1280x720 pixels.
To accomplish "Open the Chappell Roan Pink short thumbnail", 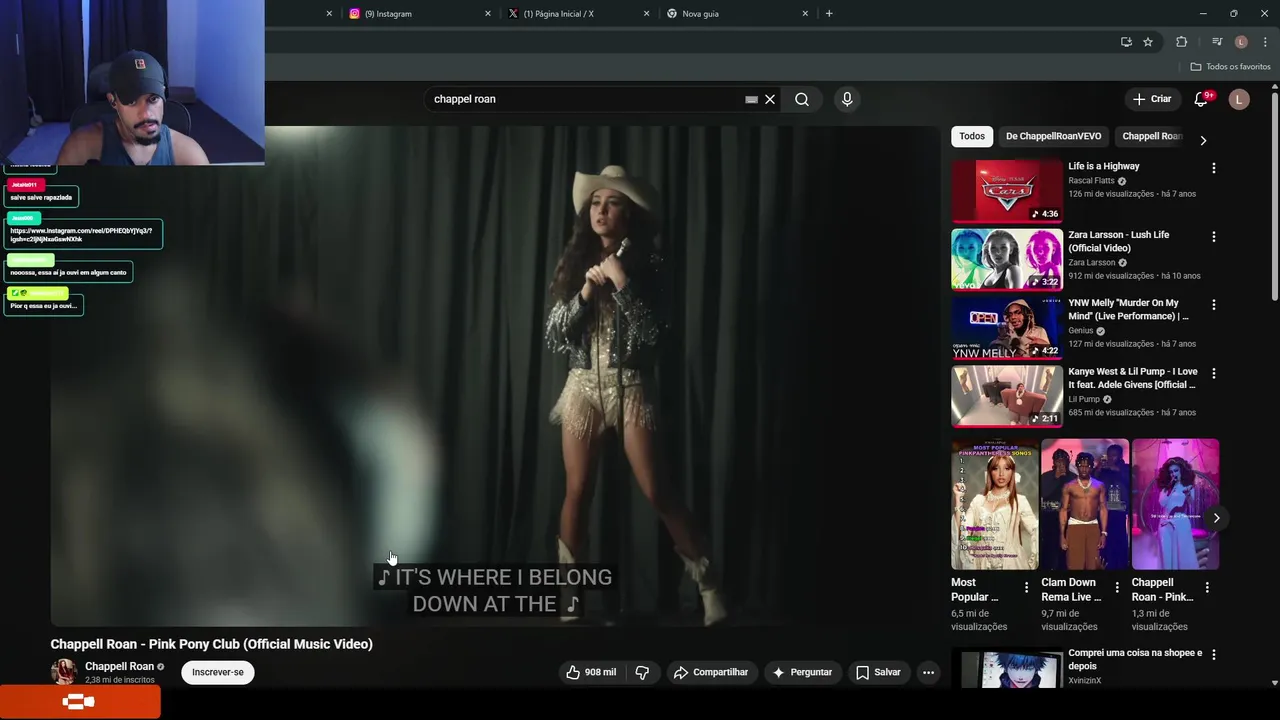I will point(1175,504).
